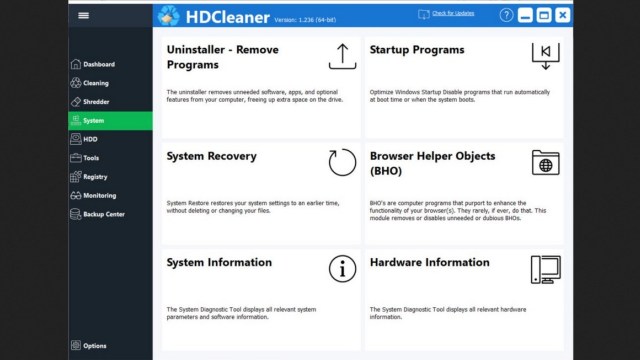Image resolution: width=640 pixels, height=360 pixels.
Task: Click the uninstaller description text
Action: 255,96
